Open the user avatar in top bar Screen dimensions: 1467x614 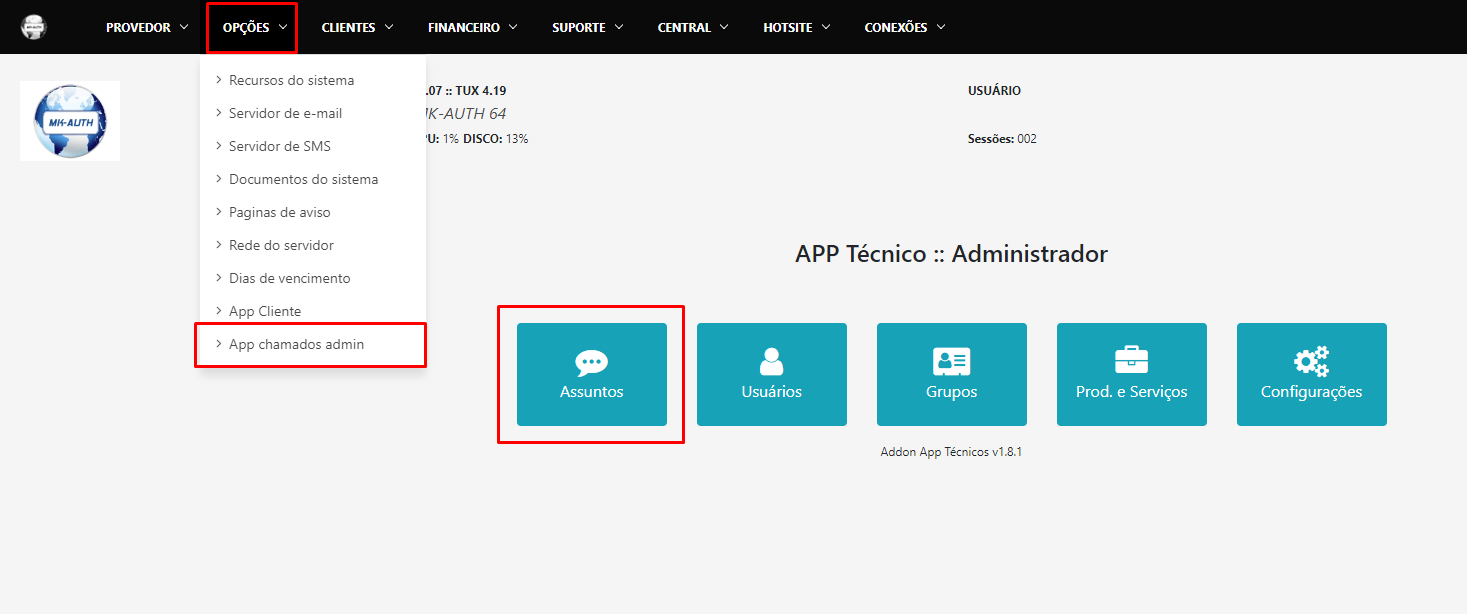(x=33, y=26)
